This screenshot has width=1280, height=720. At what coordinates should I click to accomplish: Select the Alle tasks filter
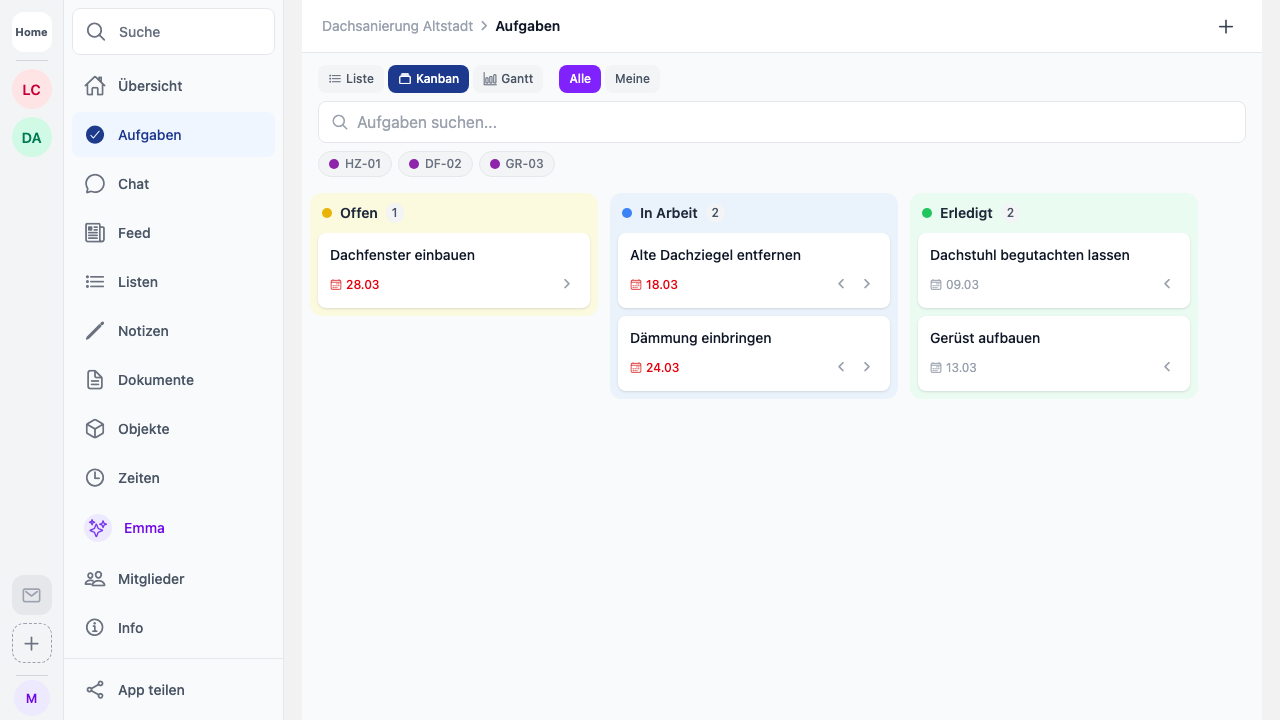[580, 79]
